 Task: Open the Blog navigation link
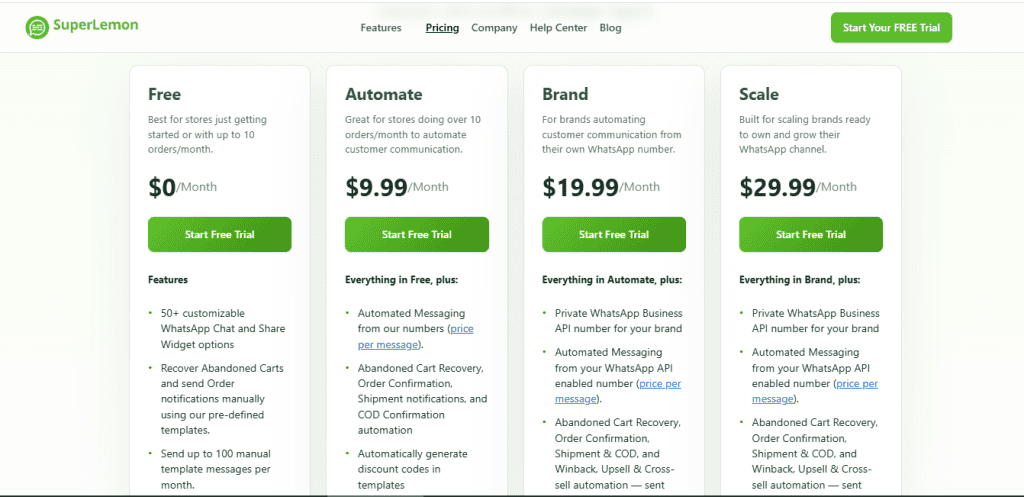pos(610,28)
